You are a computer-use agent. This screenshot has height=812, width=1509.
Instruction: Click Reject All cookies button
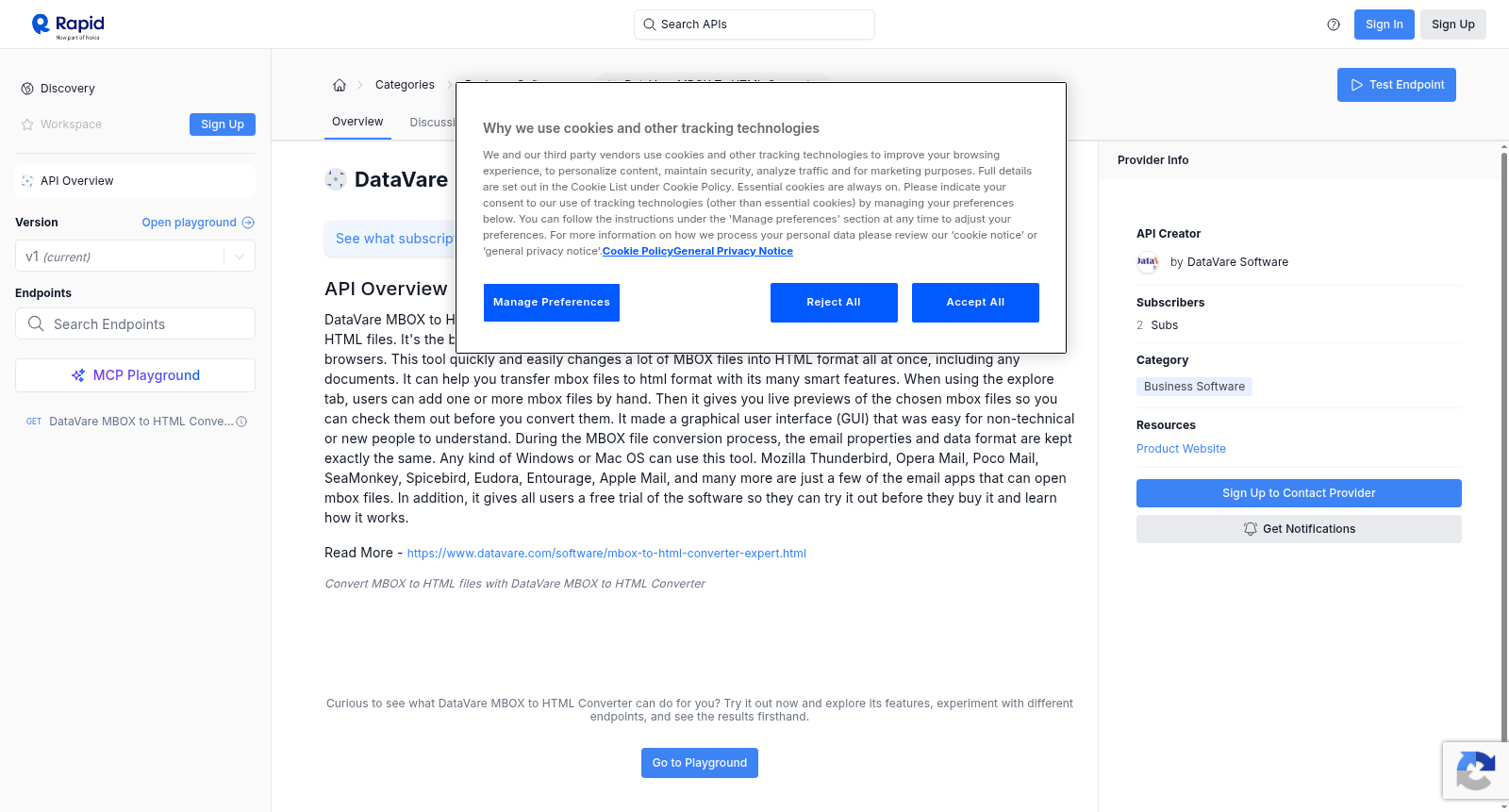pos(834,303)
